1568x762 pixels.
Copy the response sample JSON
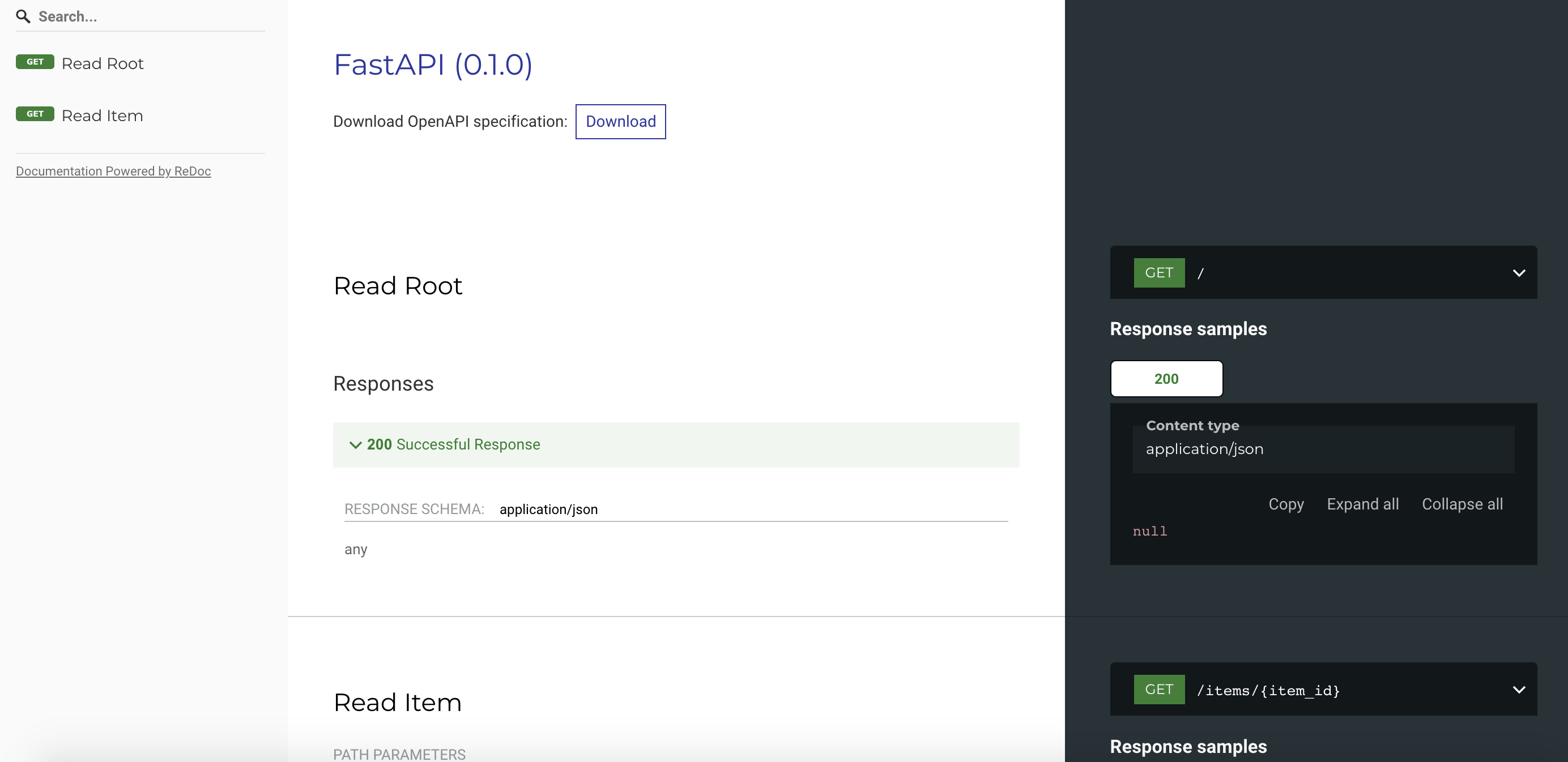[x=1285, y=504]
